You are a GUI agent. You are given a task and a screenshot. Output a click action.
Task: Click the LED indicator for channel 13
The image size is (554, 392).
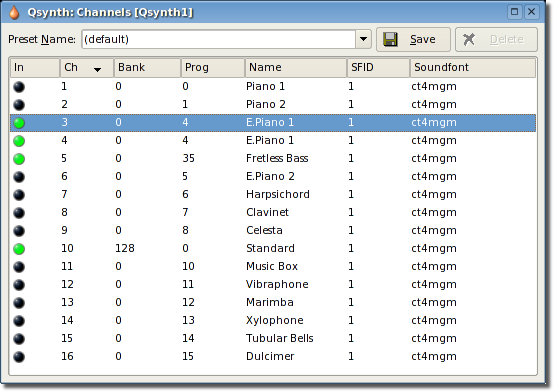point(19,303)
